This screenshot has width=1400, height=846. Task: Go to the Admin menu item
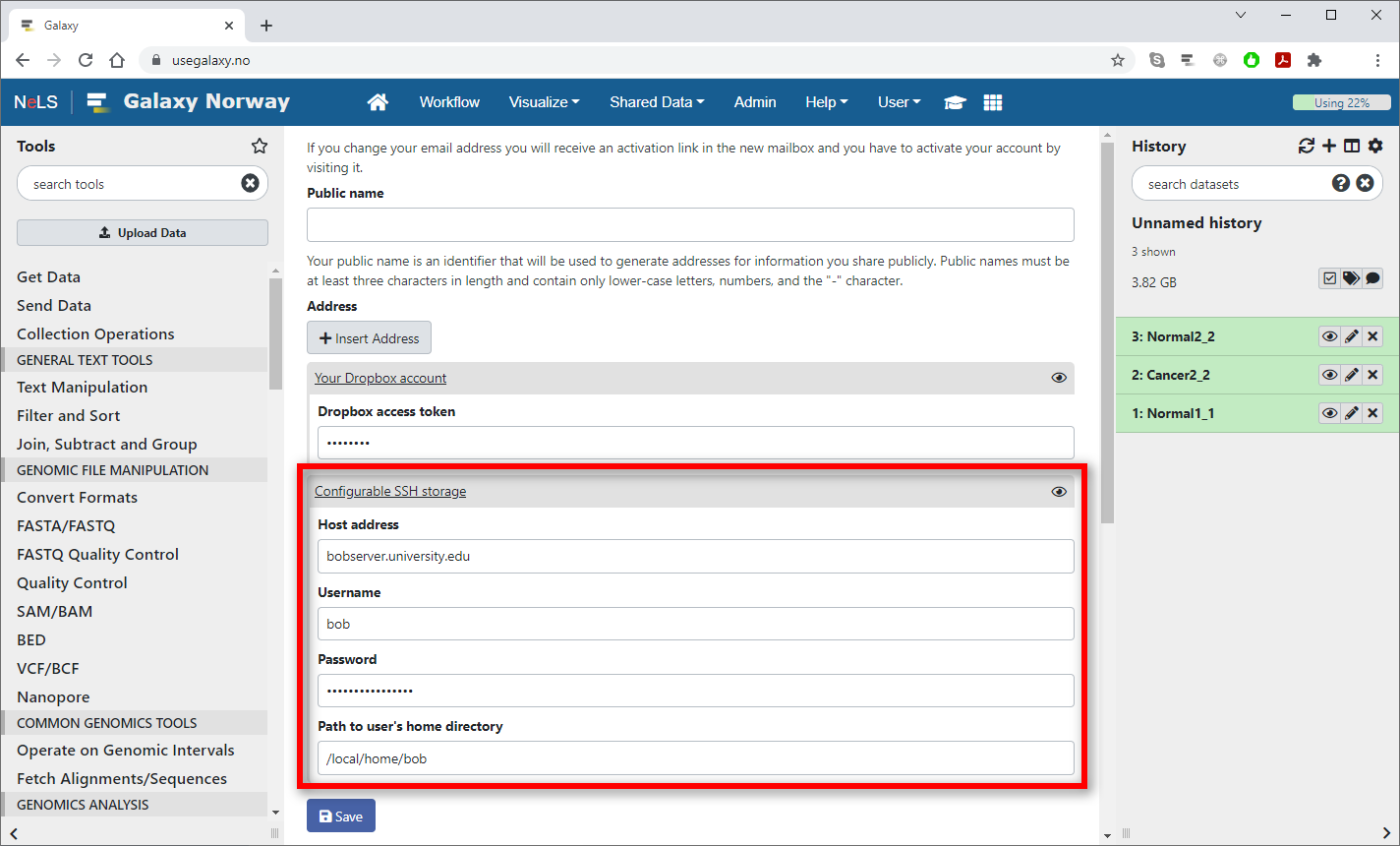tap(755, 102)
